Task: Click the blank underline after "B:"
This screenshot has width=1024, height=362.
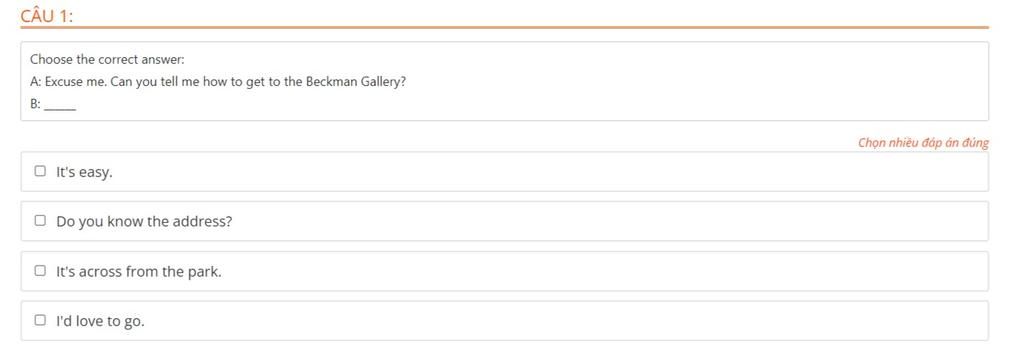Action: coord(60,105)
